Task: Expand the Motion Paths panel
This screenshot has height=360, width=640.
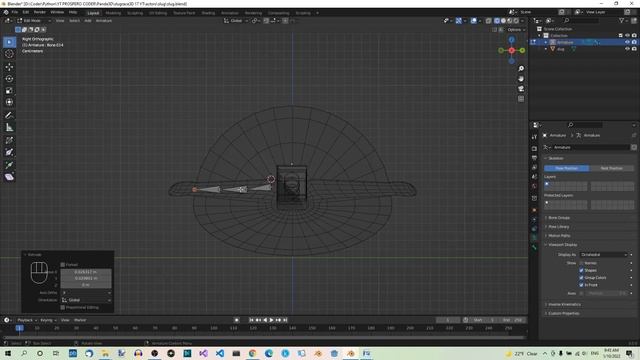Action: coord(558,236)
